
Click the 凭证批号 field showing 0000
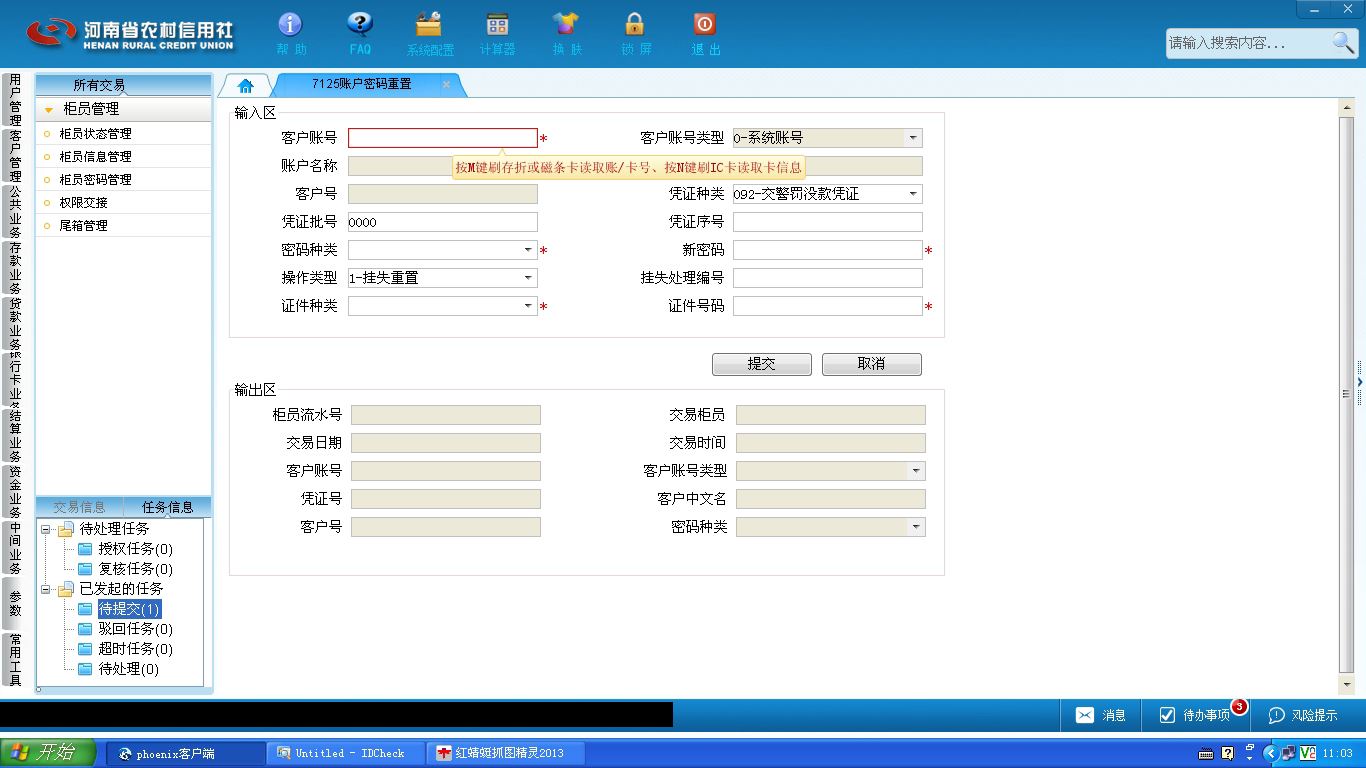[443, 222]
